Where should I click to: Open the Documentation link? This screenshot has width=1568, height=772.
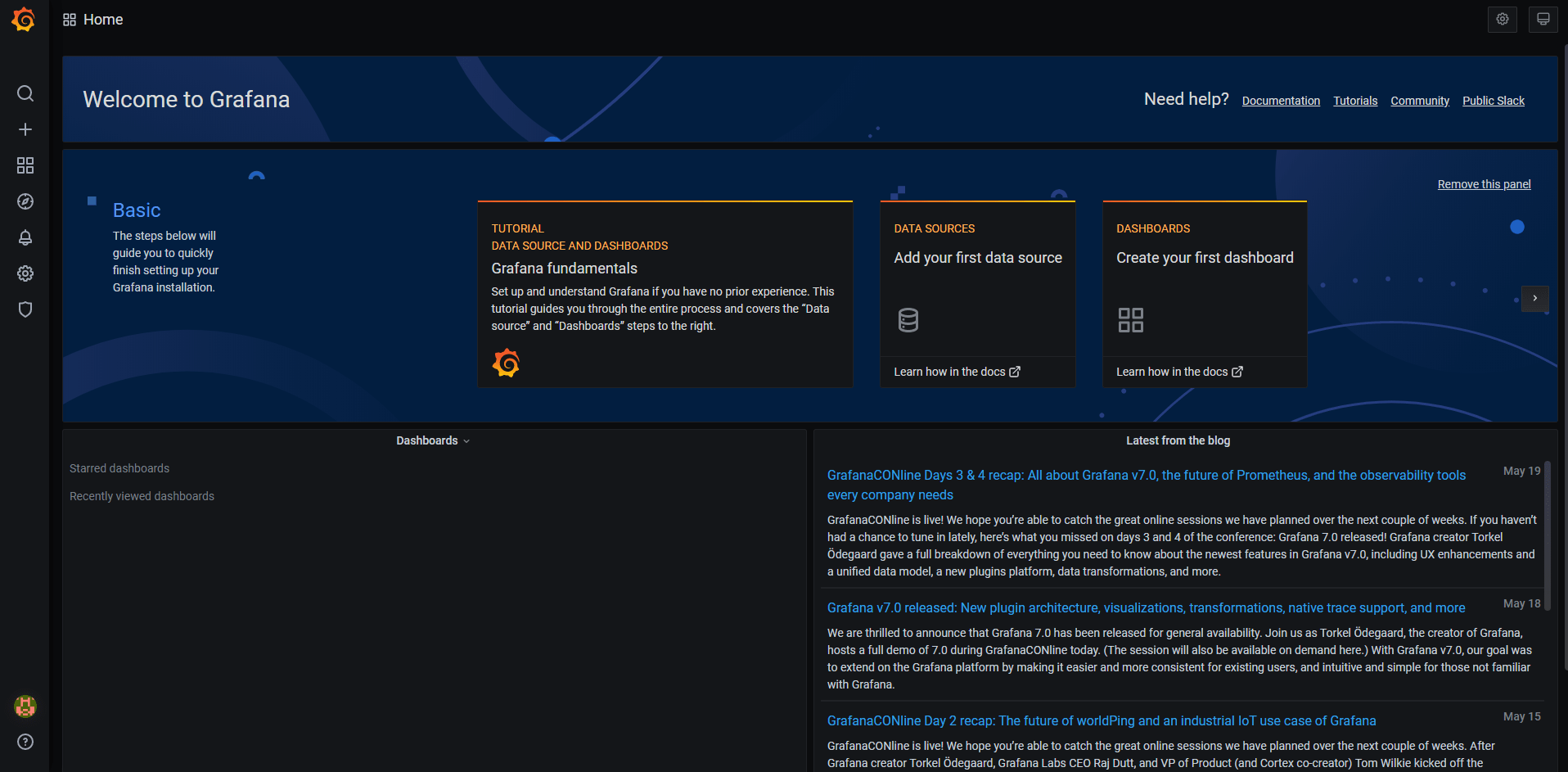tap(1281, 101)
